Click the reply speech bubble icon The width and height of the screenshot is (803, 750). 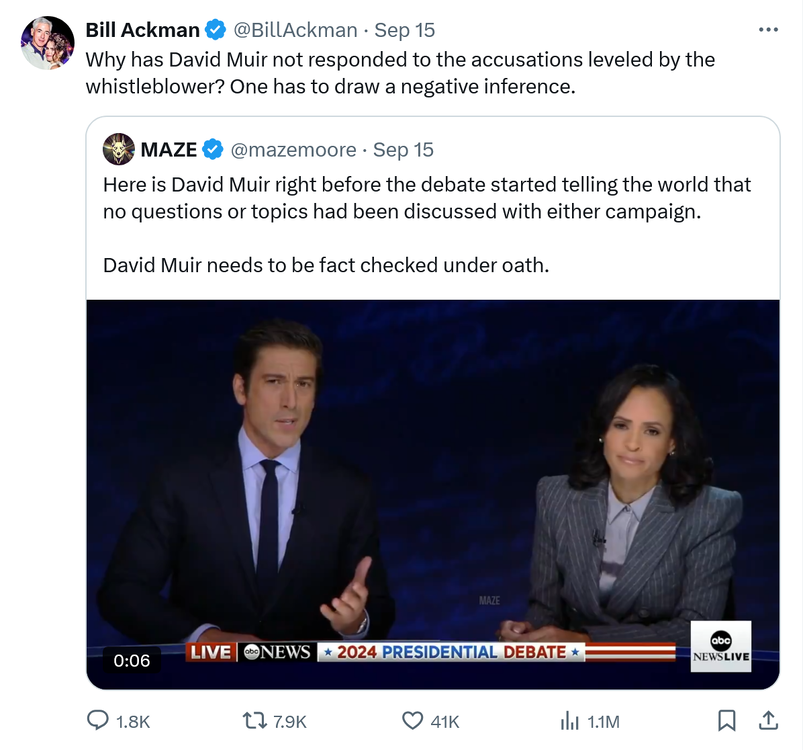click(x=99, y=720)
